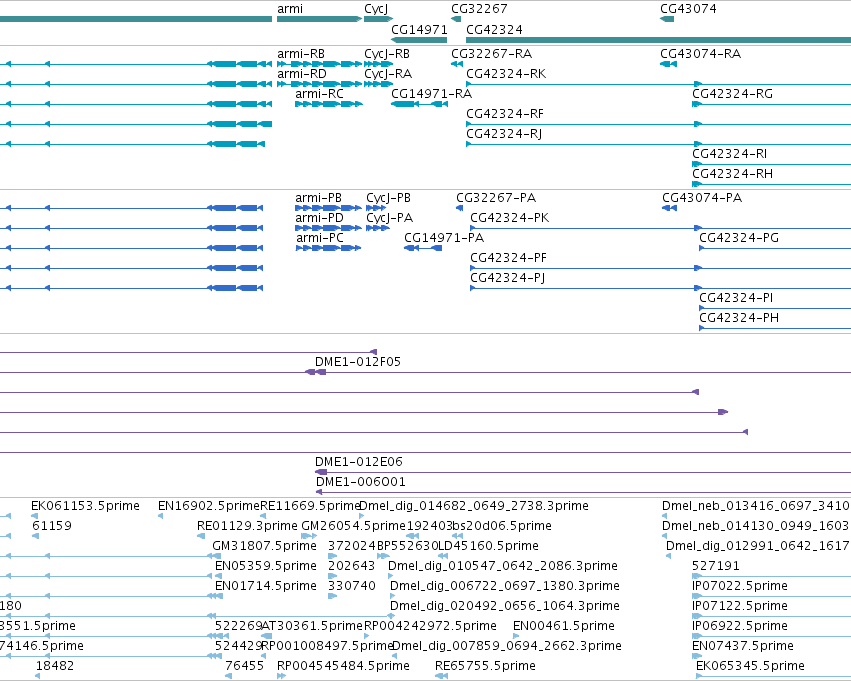The width and height of the screenshot is (851, 681).
Task: Click the CG42324-RF transcript label
Action: [x=505, y=114]
